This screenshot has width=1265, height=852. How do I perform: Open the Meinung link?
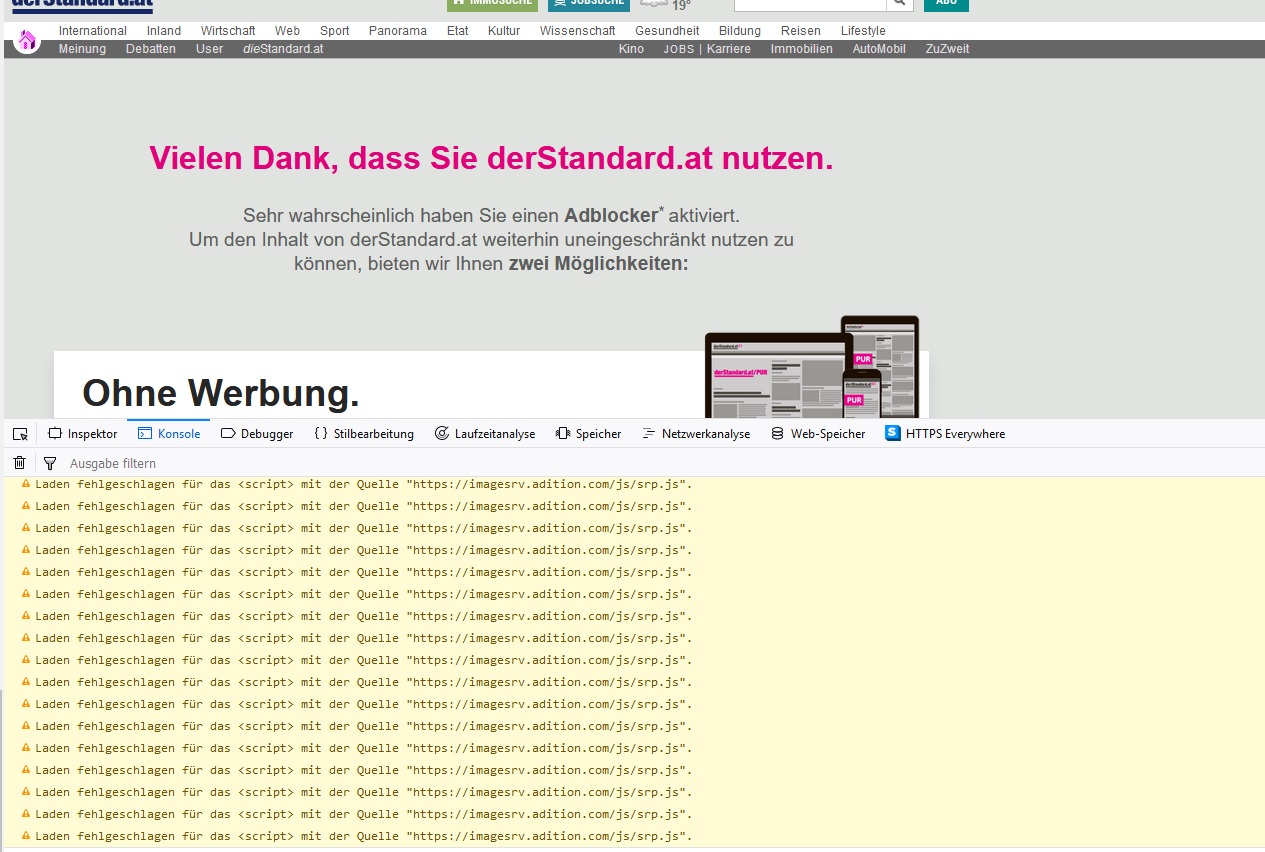click(x=82, y=49)
